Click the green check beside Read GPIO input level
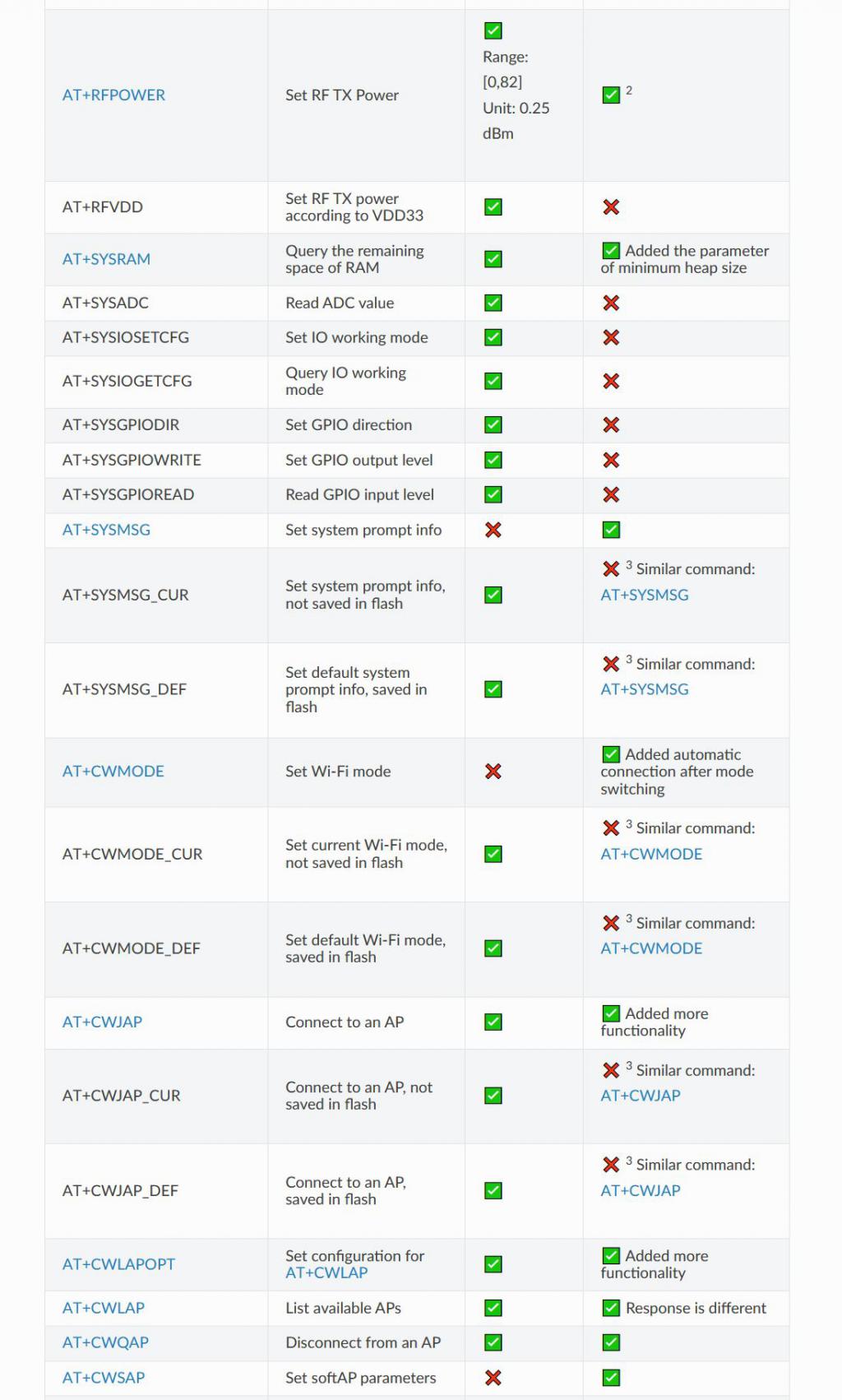 [493, 494]
